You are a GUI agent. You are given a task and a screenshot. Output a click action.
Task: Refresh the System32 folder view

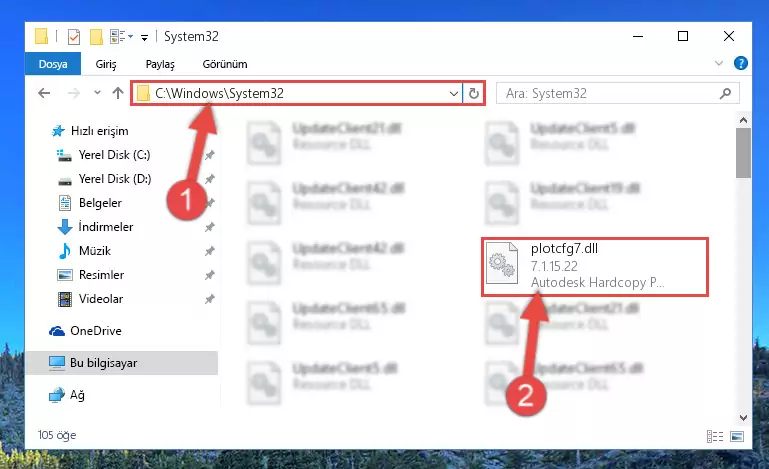click(473, 93)
